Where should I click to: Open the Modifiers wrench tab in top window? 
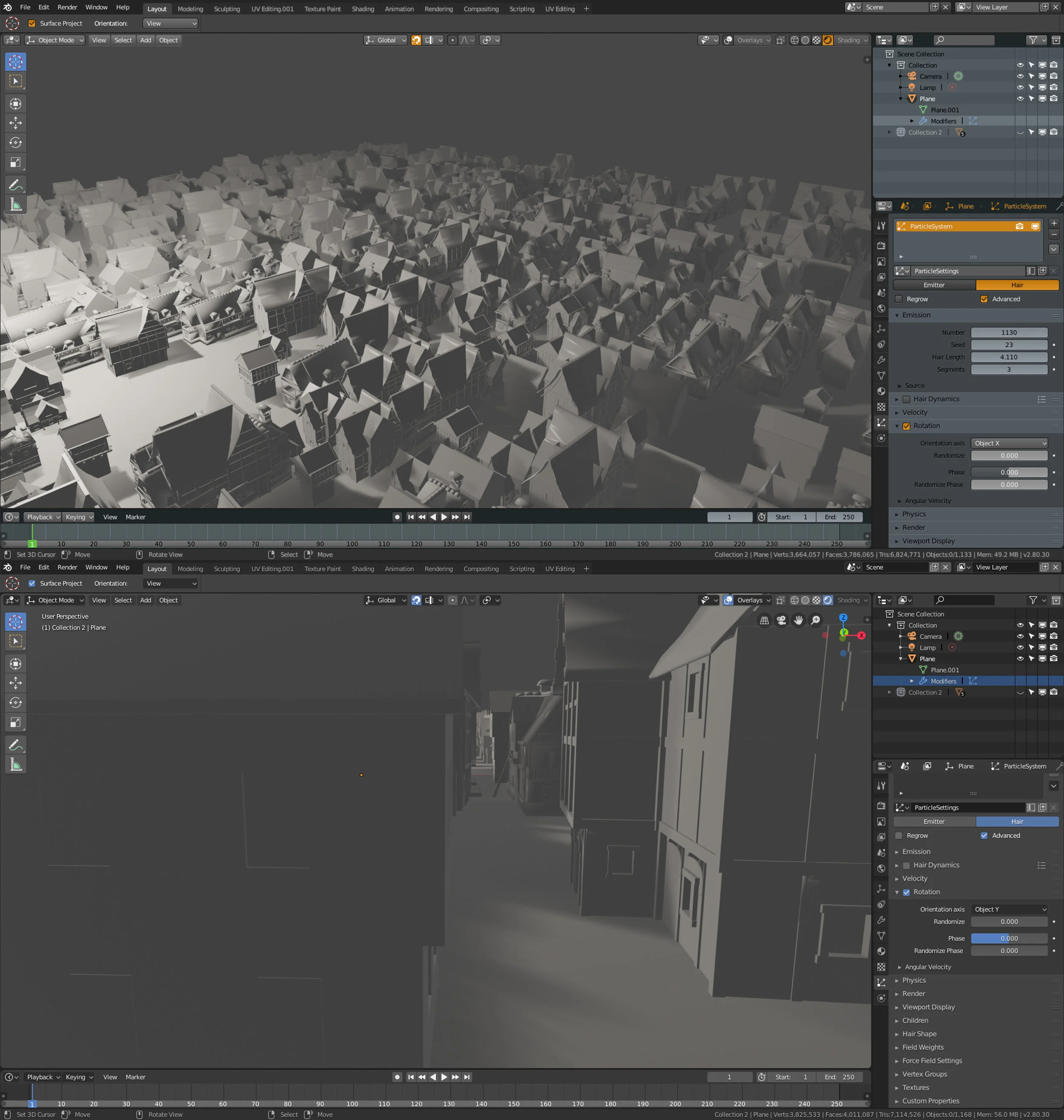(x=881, y=360)
